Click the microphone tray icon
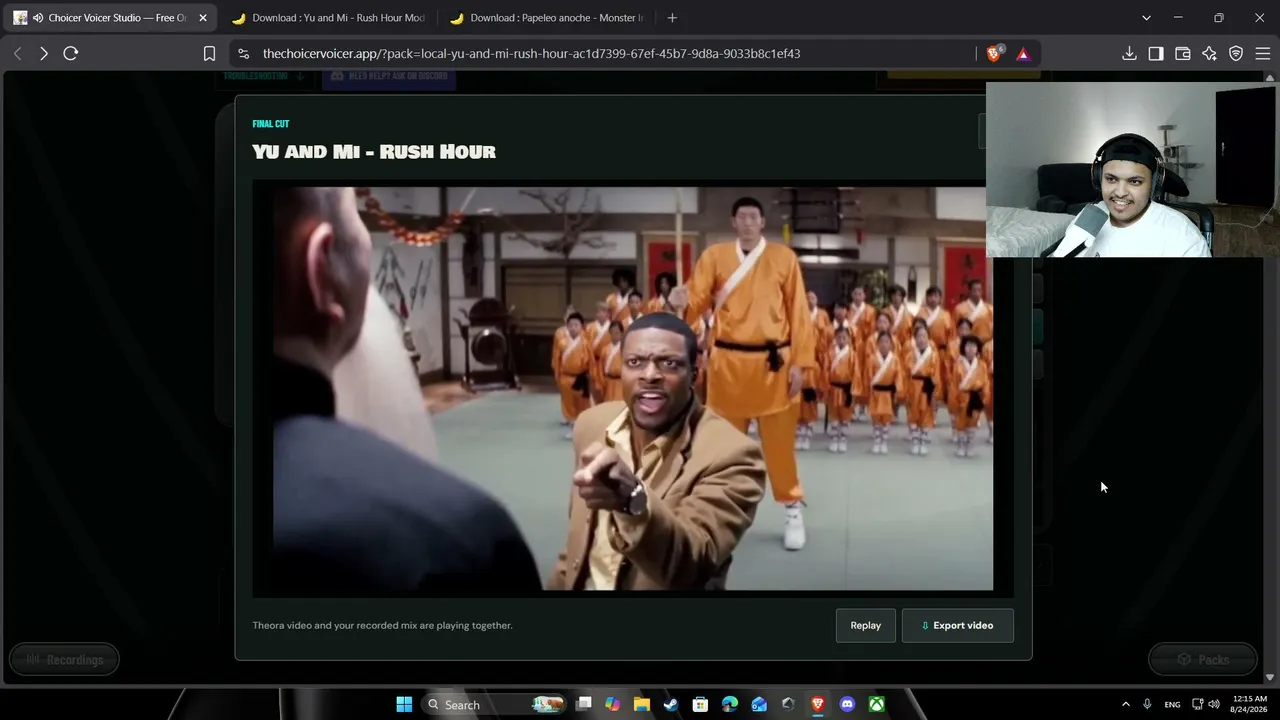Screen dimensions: 1280x720 click(x=1147, y=705)
